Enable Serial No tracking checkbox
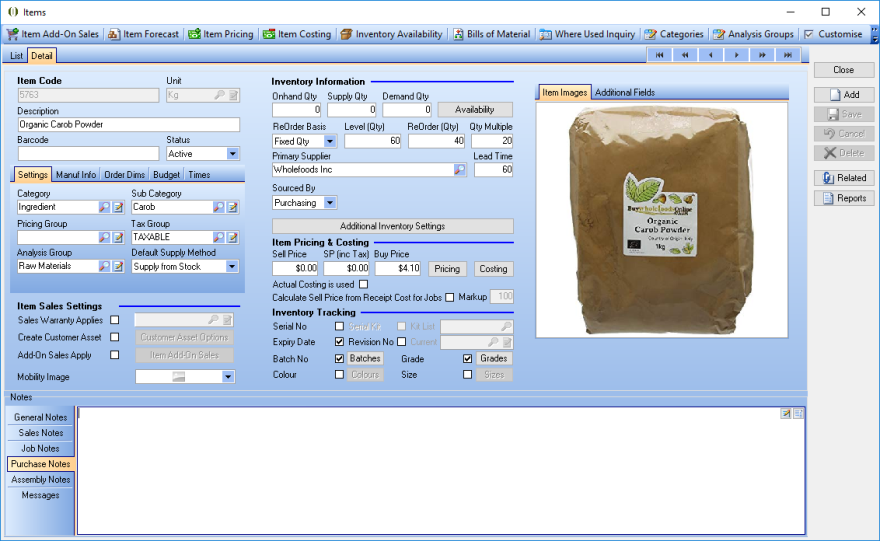 pos(339,326)
